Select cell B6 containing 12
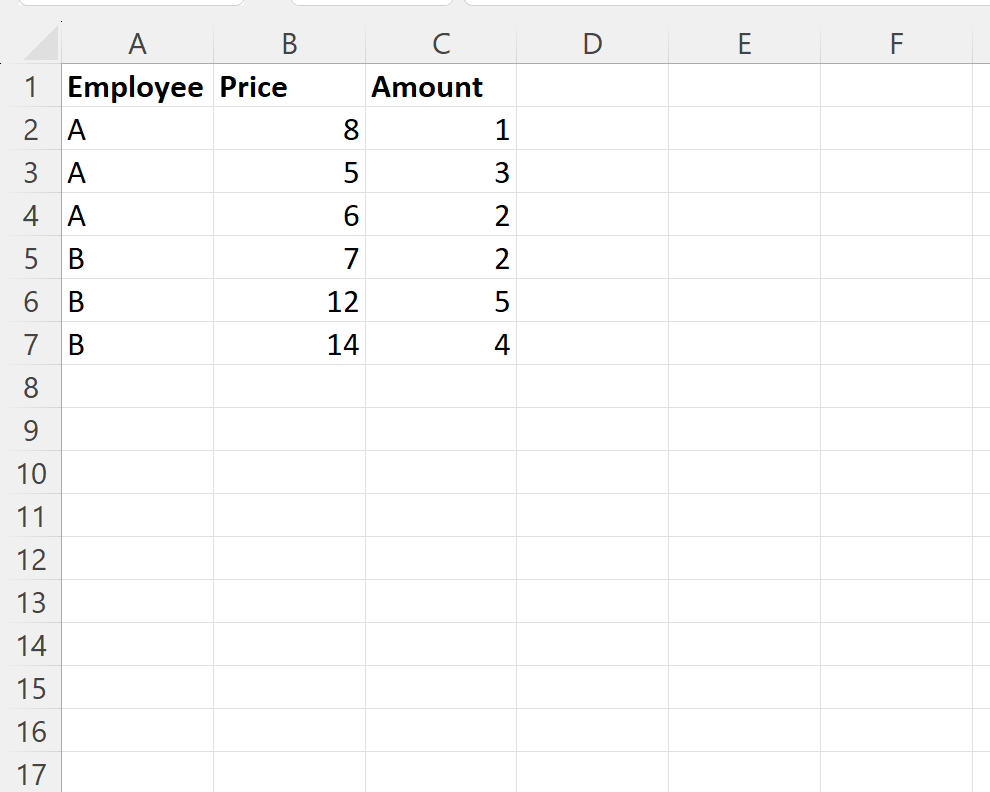Viewport: 990px width, 792px height. point(289,301)
